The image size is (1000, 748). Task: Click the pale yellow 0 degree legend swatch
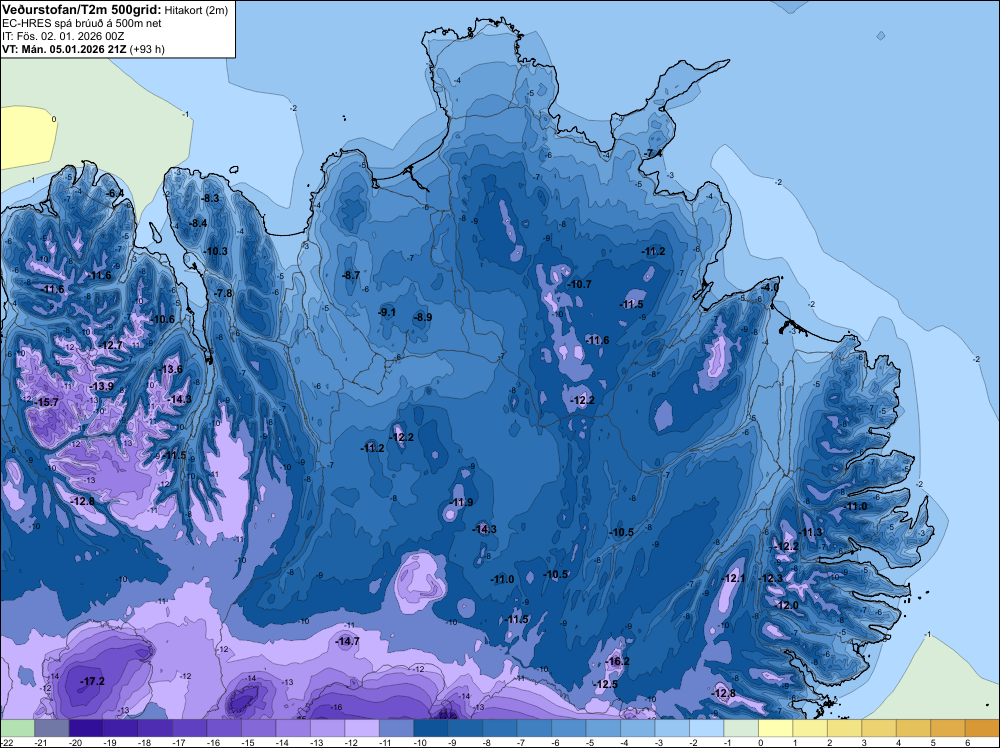pyautogui.click(x=775, y=728)
